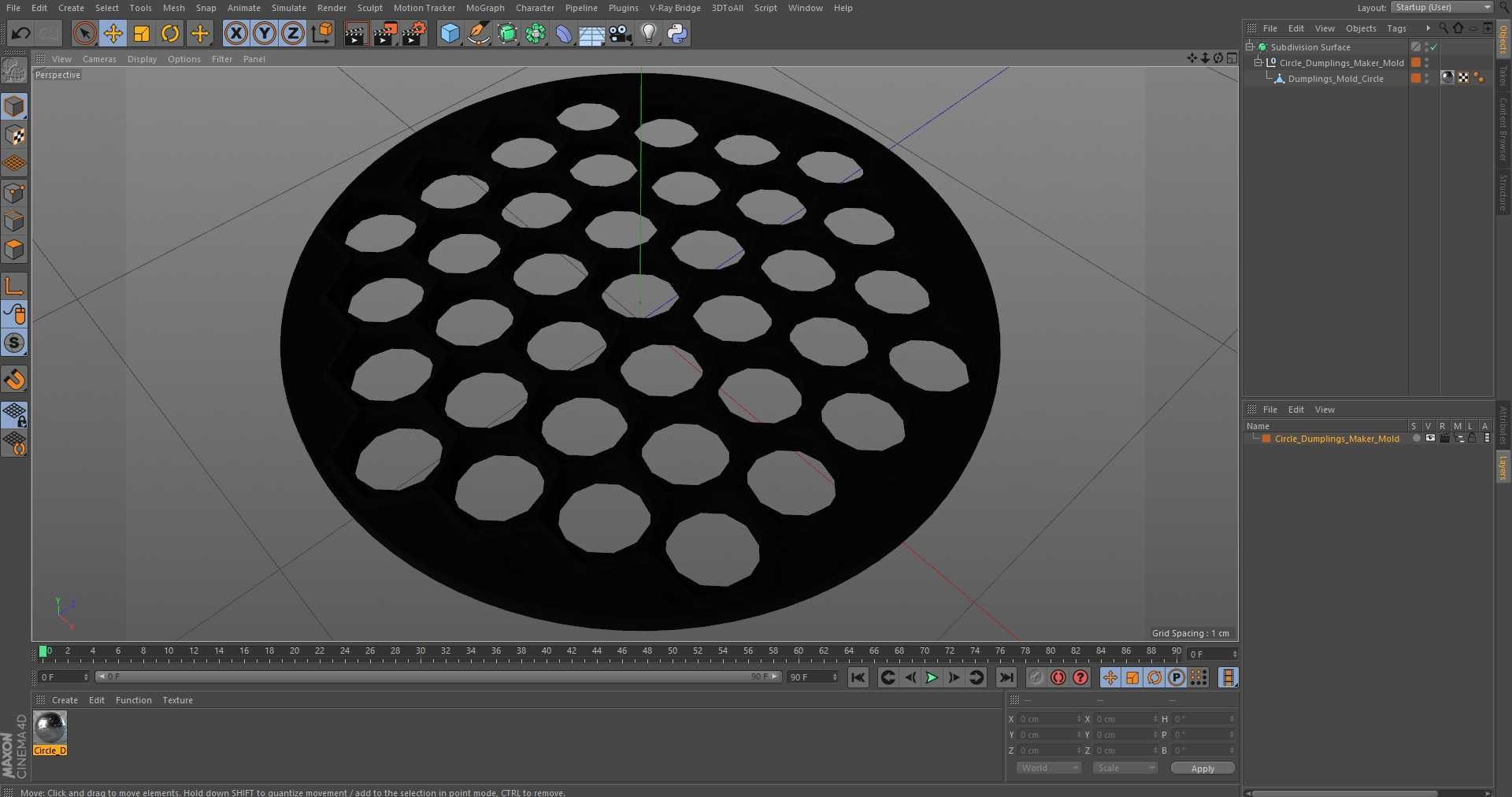Screen dimensions: 1512x797
Task: Activate the Scale tool
Action: point(142,33)
